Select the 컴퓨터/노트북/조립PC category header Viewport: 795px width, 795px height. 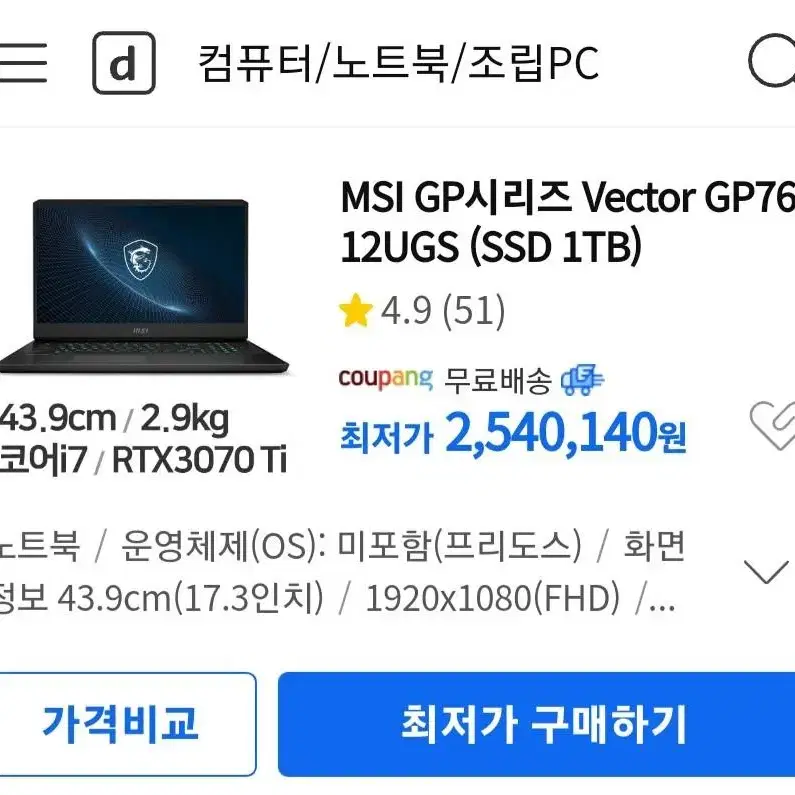point(398,63)
